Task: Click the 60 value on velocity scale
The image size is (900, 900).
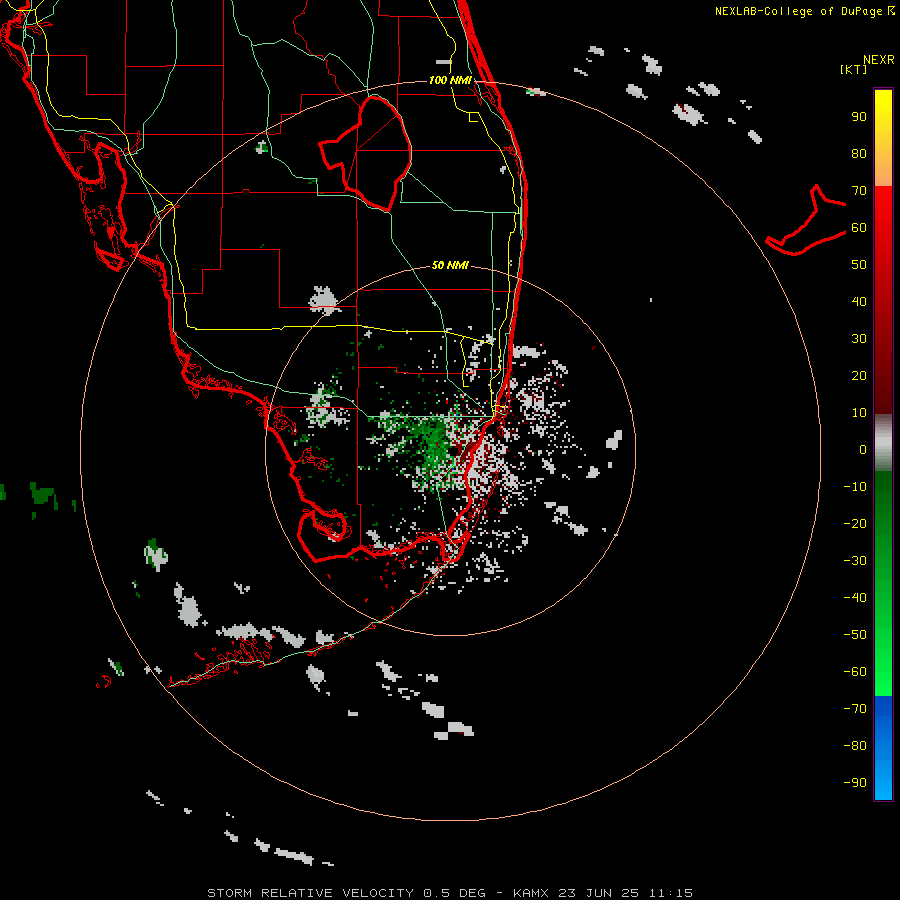Action: point(859,227)
